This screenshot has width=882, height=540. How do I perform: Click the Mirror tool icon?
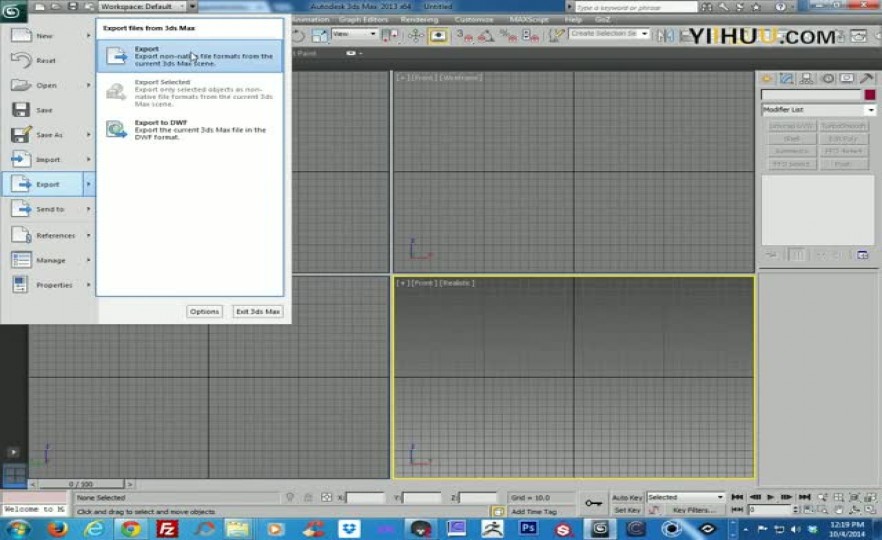(665, 36)
